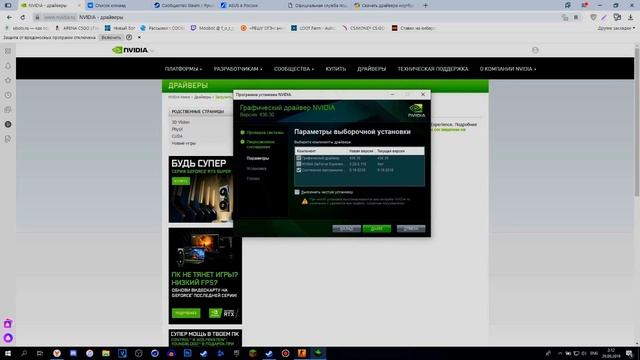Enable the clean installation checkbox
The image size is (640, 360).
(x=297, y=192)
